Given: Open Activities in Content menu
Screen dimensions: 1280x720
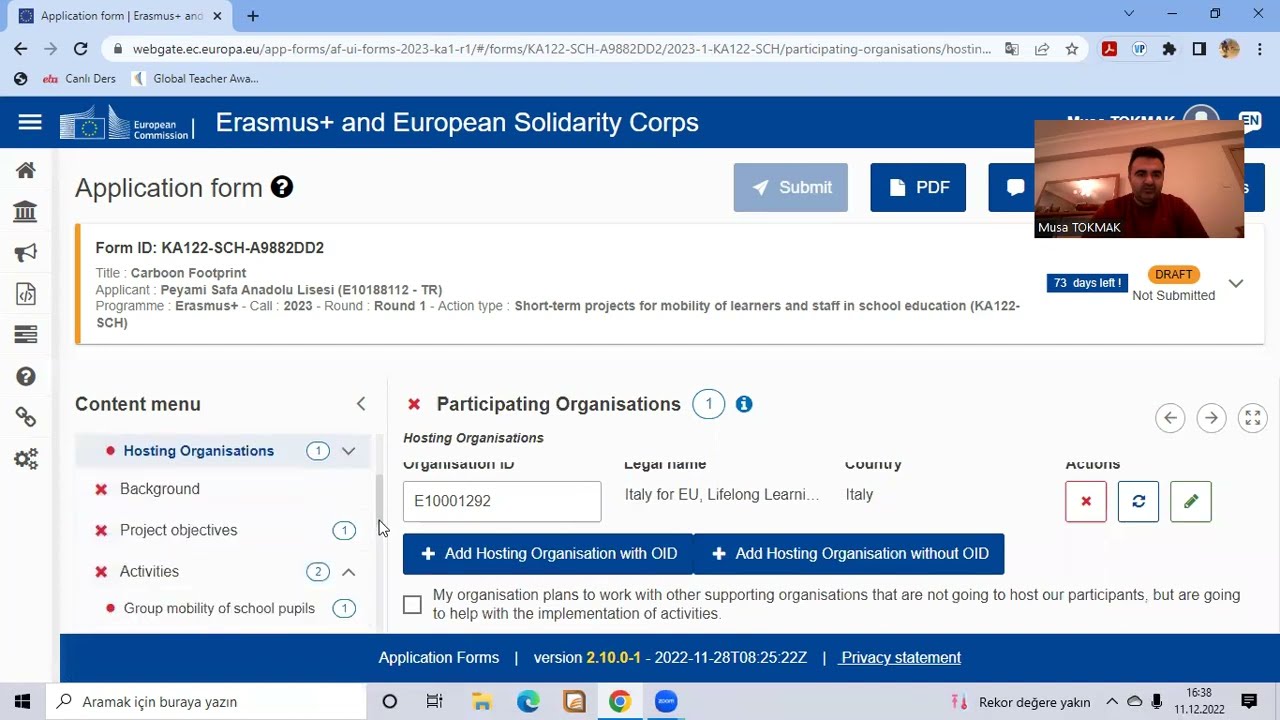Looking at the screenshot, I should click(x=149, y=571).
